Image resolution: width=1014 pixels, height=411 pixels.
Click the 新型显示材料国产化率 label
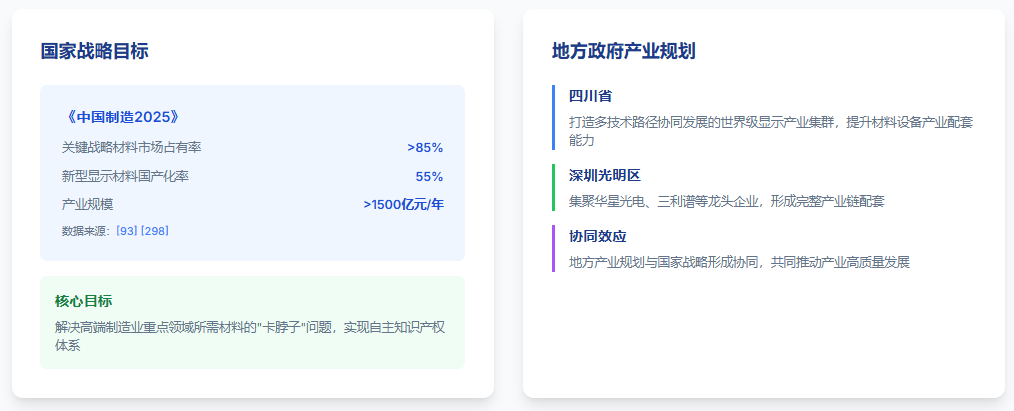[125, 176]
